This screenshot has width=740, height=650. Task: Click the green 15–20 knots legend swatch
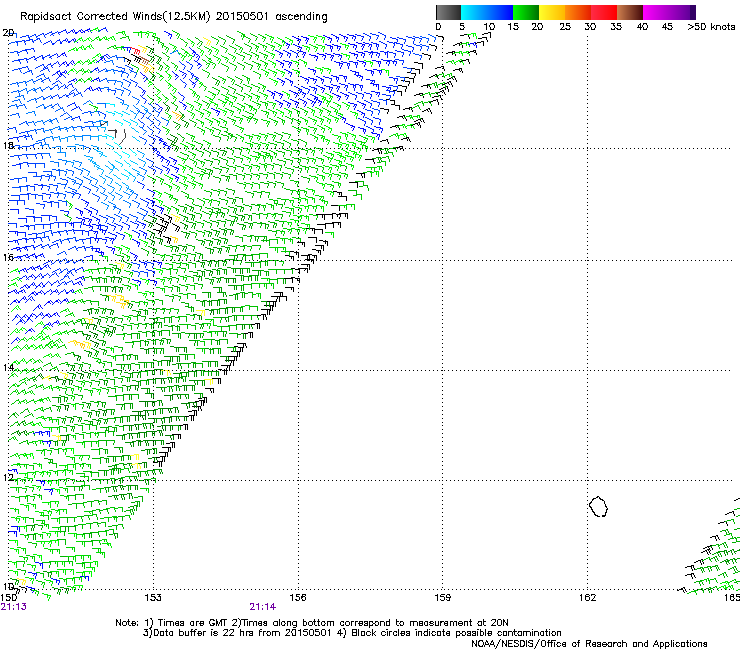pyautogui.click(x=526, y=12)
